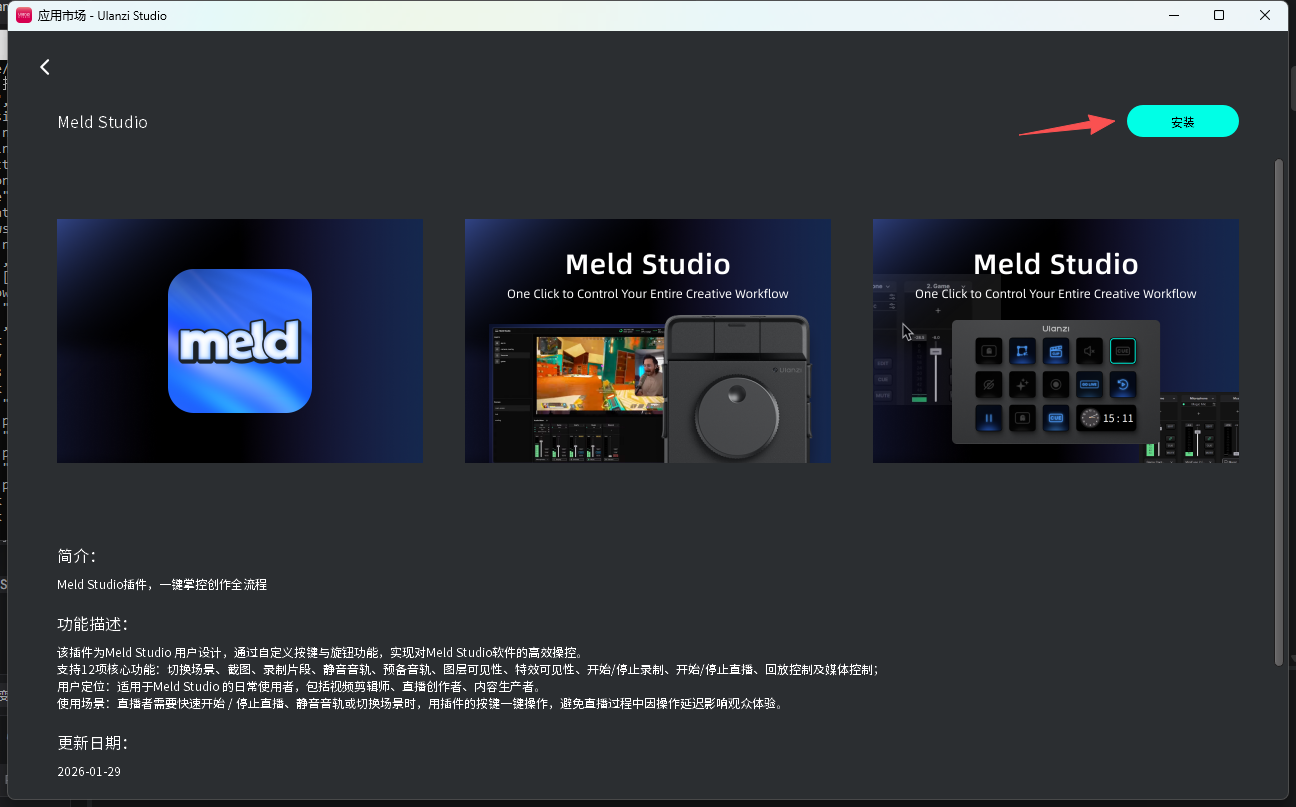The width and height of the screenshot is (1296, 807).
Task: Mute via the crossed speaker key
Action: coord(1089,351)
